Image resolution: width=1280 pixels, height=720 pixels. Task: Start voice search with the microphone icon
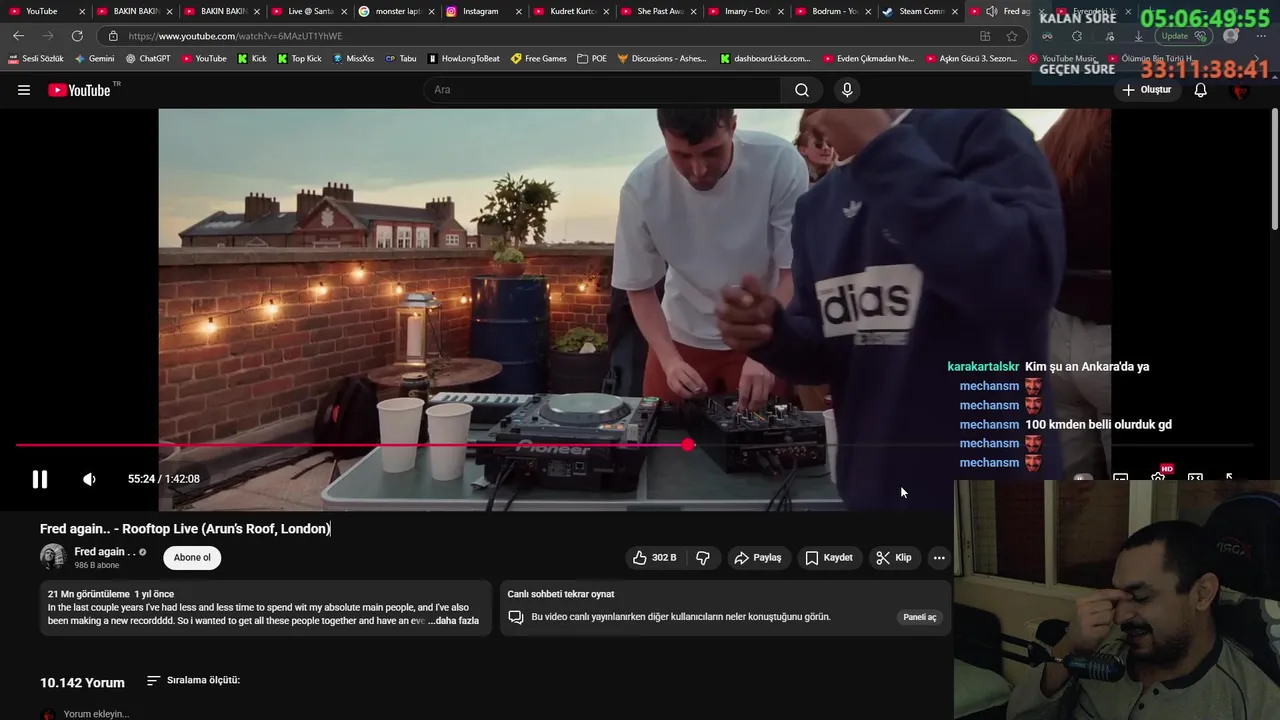pos(847,90)
